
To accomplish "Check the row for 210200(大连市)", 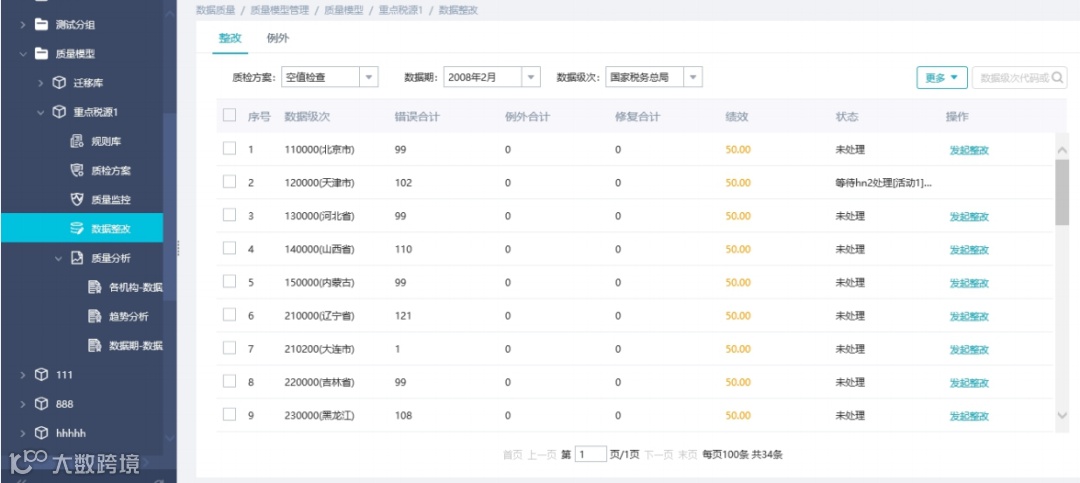I will (x=229, y=348).
